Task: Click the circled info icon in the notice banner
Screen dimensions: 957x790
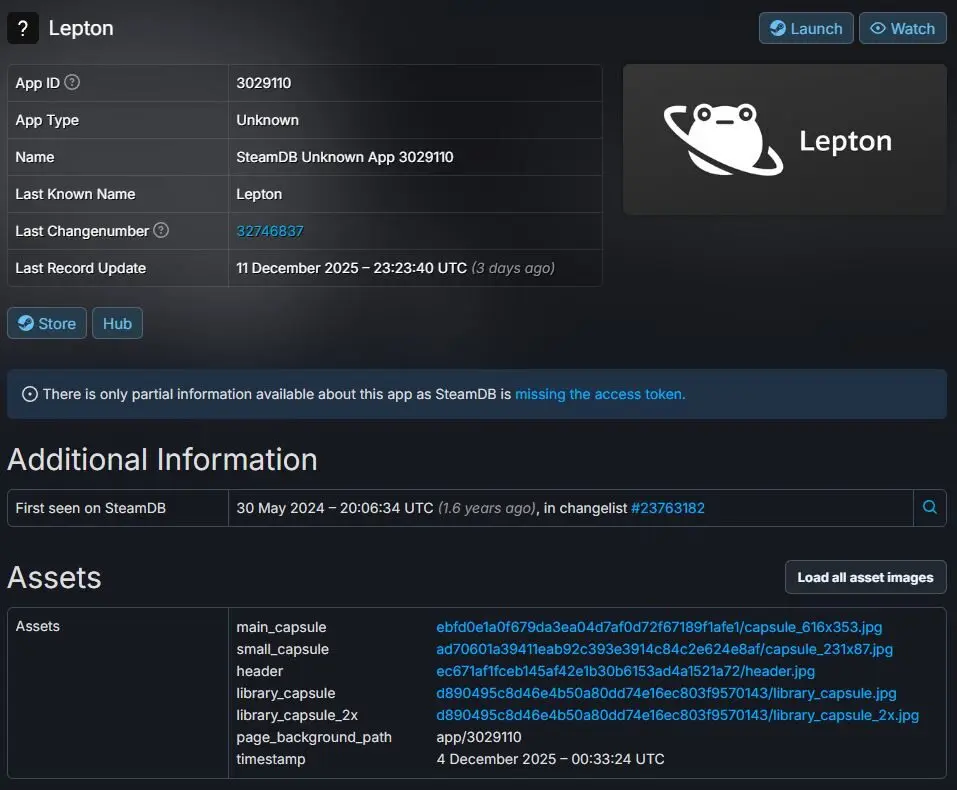Action: click(27, 393)
